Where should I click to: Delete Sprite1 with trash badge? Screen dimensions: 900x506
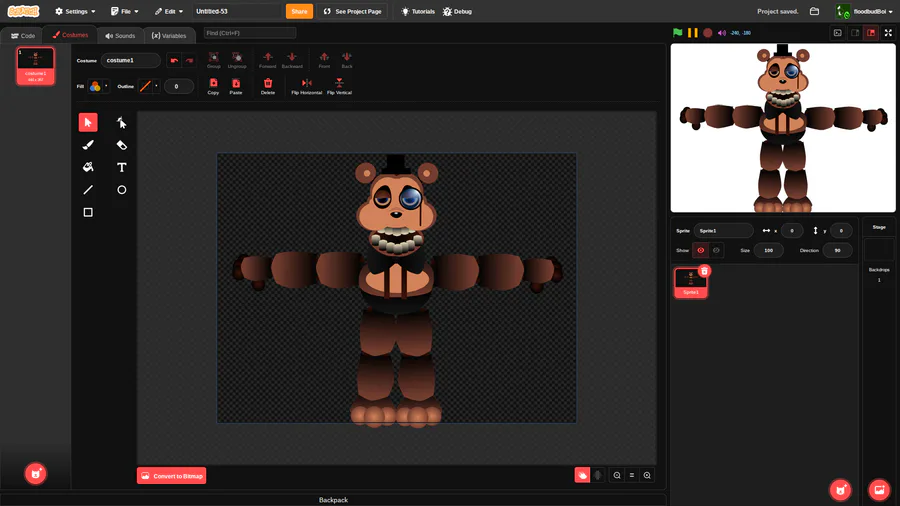coord(704,271)
